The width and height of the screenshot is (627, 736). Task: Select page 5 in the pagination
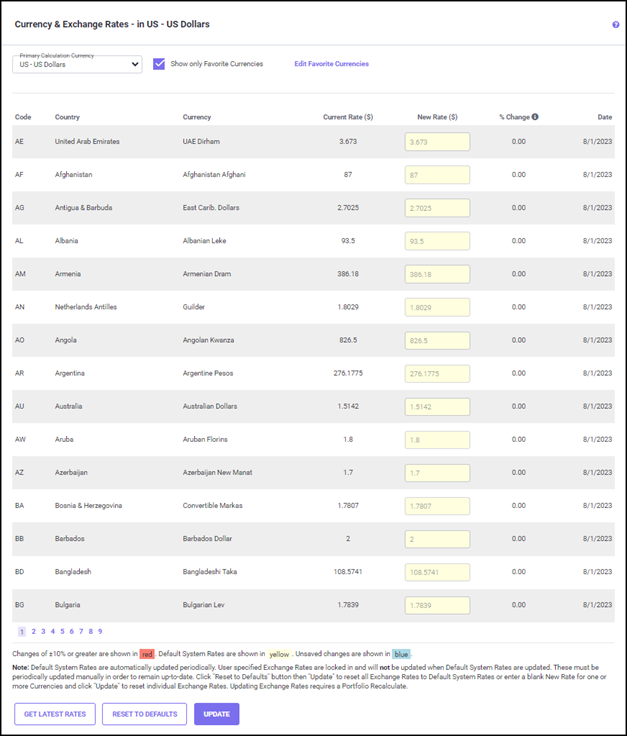click(62, 632)
